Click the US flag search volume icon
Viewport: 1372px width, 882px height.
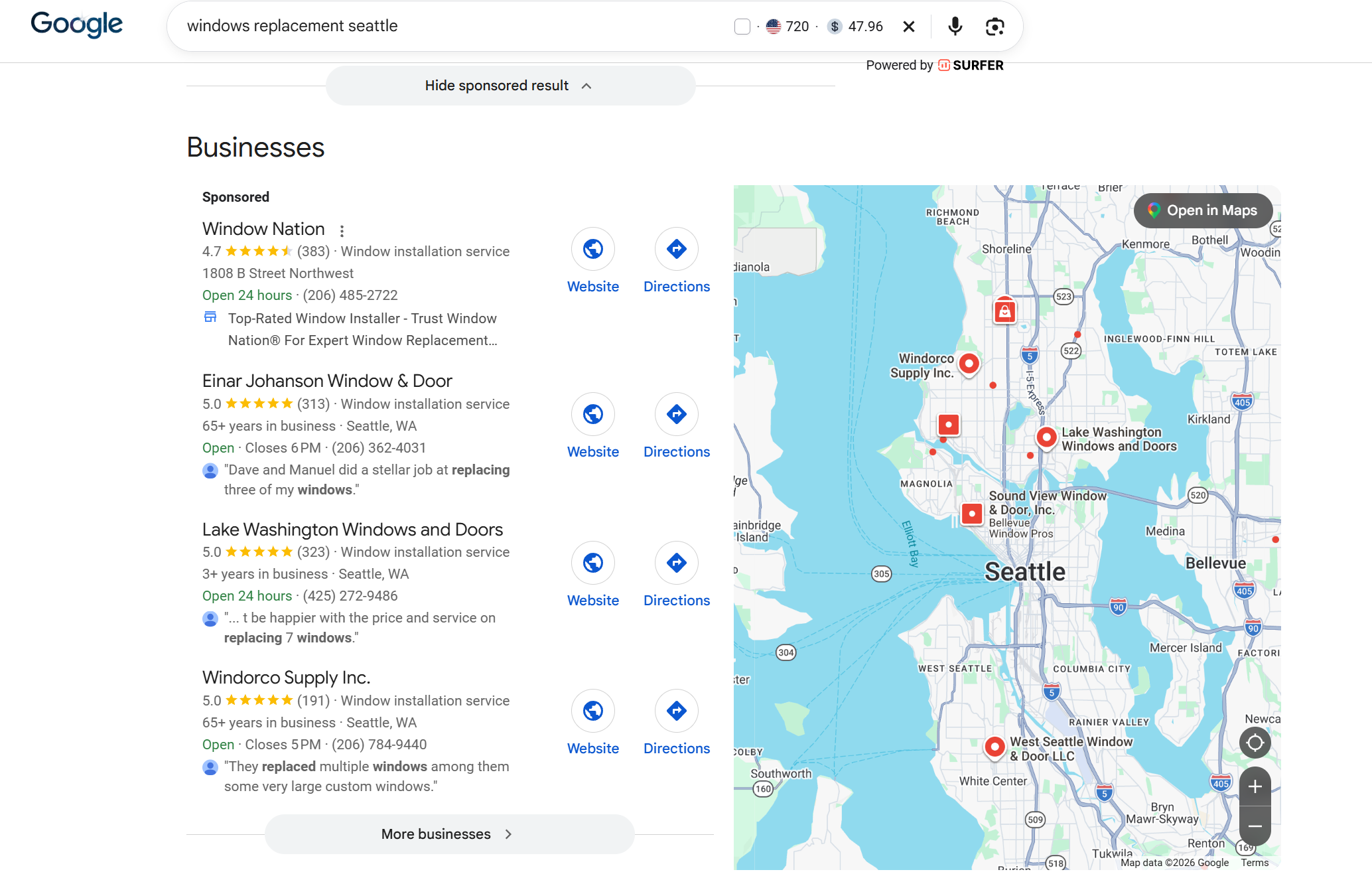773,27
